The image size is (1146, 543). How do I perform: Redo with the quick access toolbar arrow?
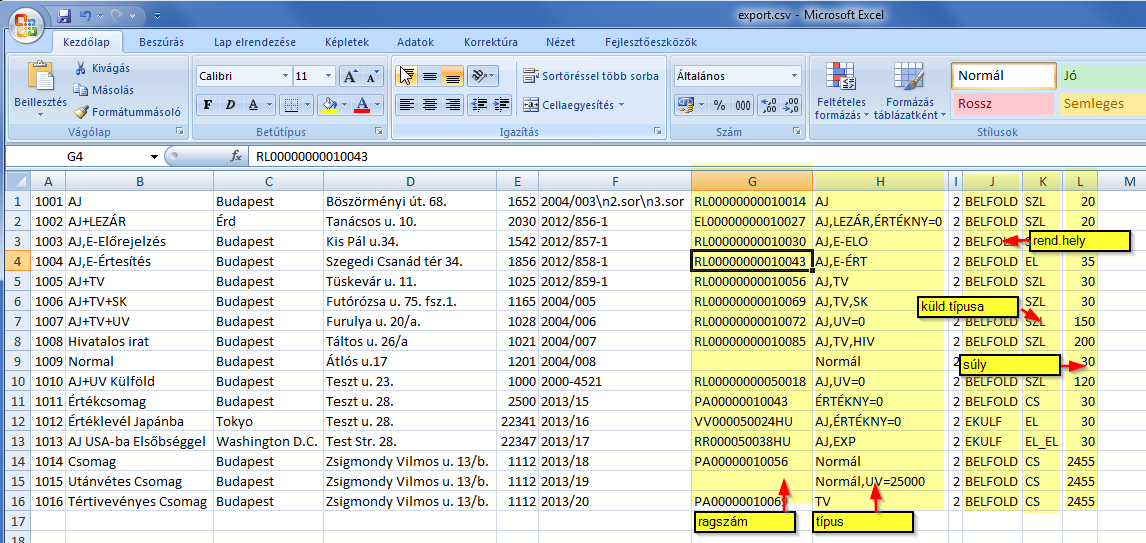coord(115,15)
